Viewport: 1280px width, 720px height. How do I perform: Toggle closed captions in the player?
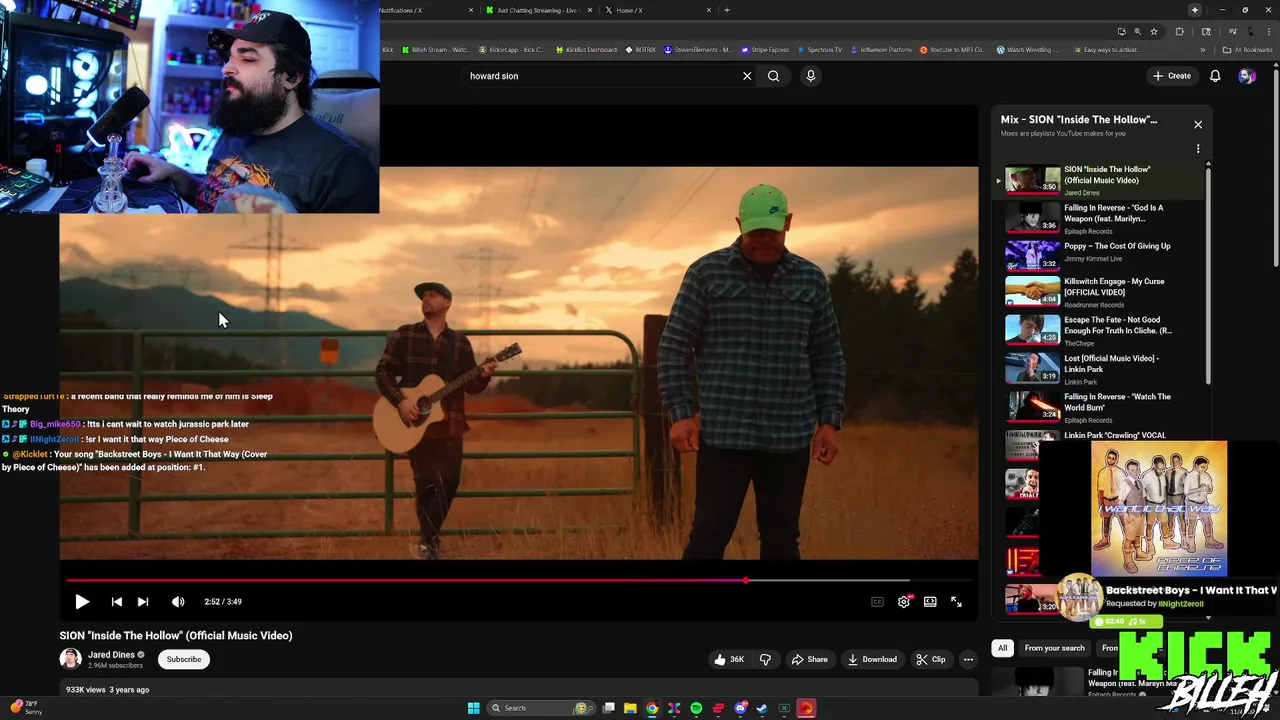tap(877, 602)
